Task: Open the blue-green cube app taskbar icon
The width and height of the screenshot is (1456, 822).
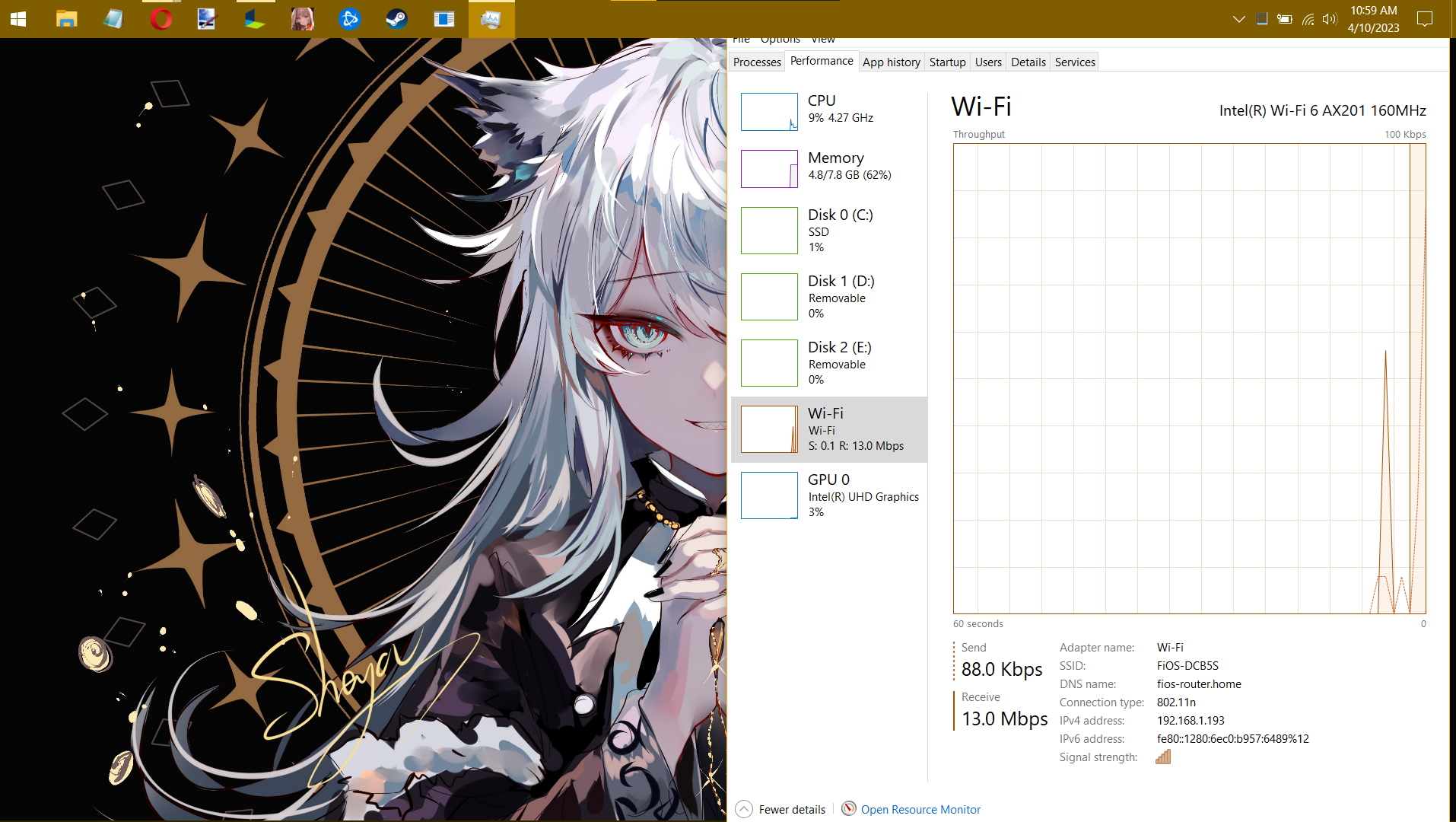Action: click(255, 19)
